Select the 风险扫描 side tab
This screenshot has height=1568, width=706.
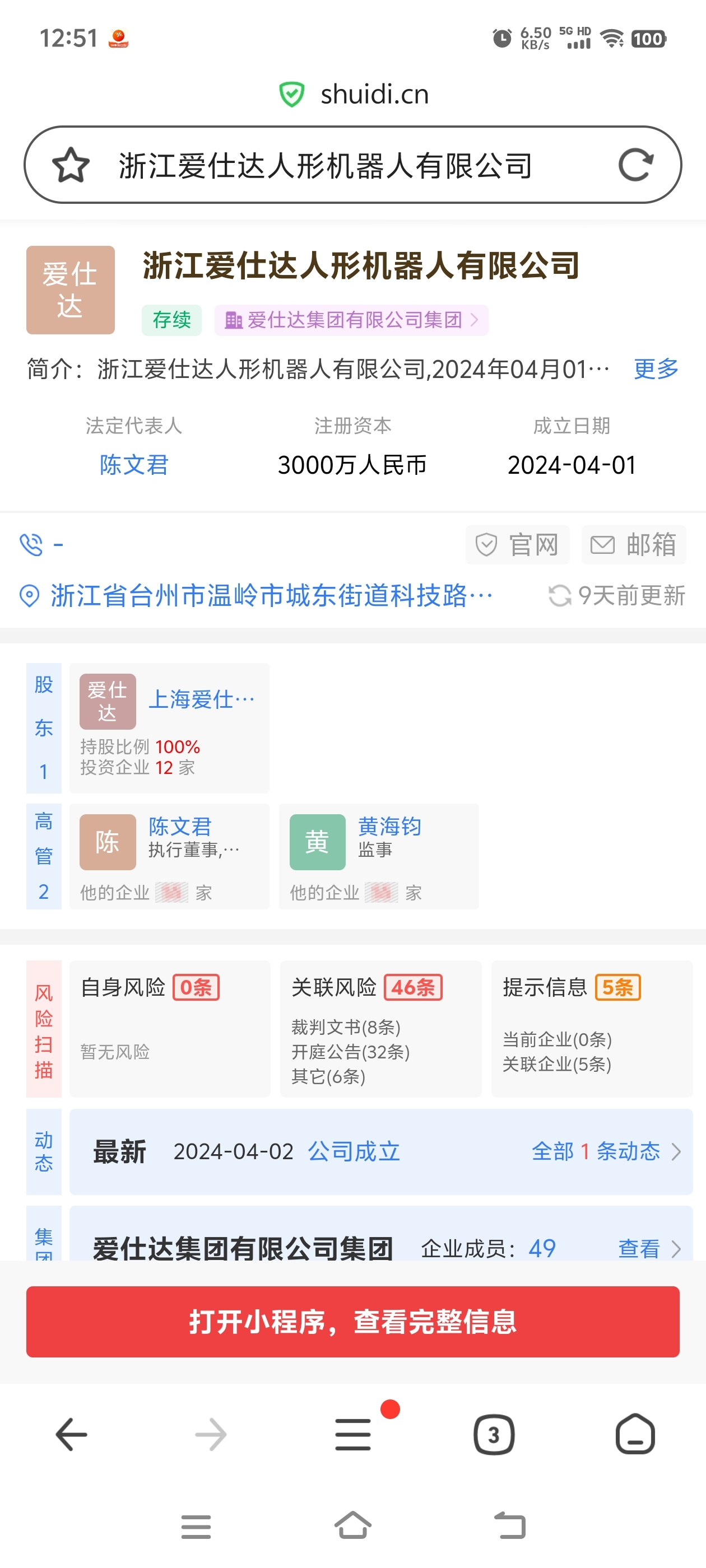44,1029
